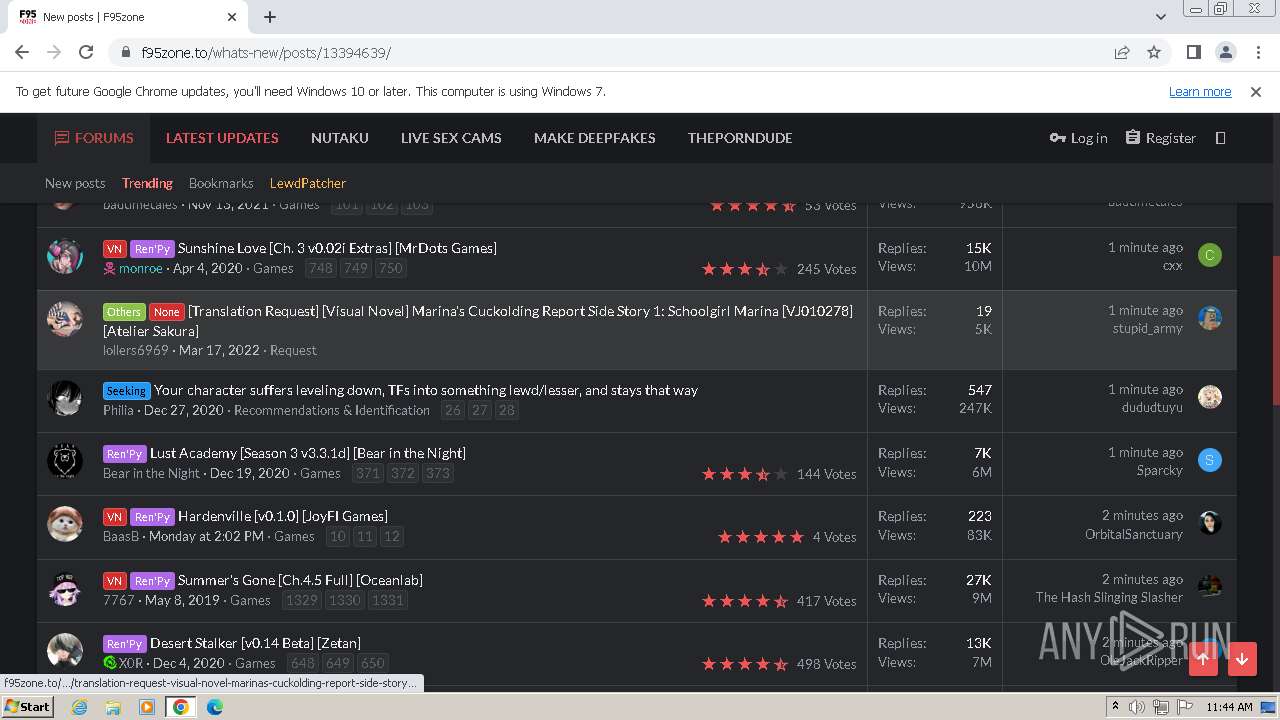
Task: Open Hardenville thread title
Action: [x=283, y=516]
